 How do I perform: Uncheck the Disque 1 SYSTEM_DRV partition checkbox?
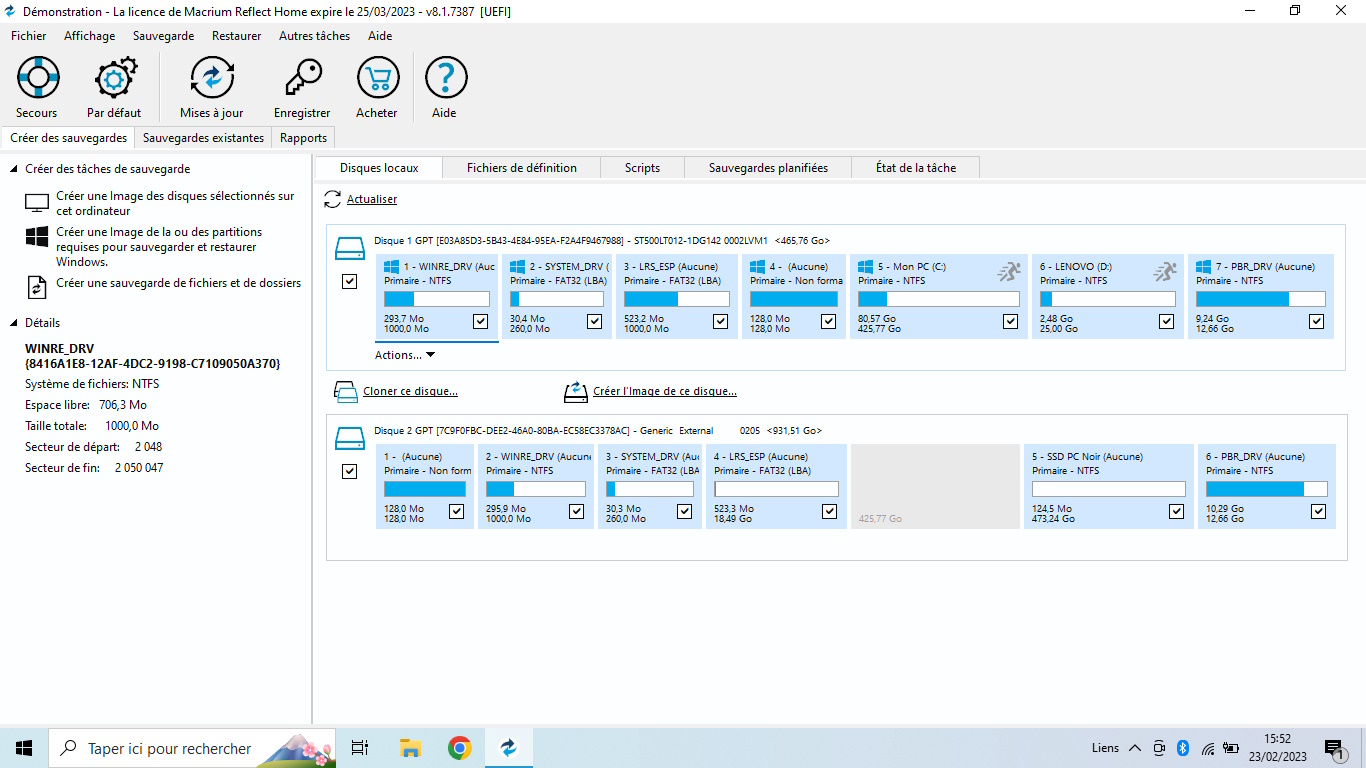(x=595, y=321)
